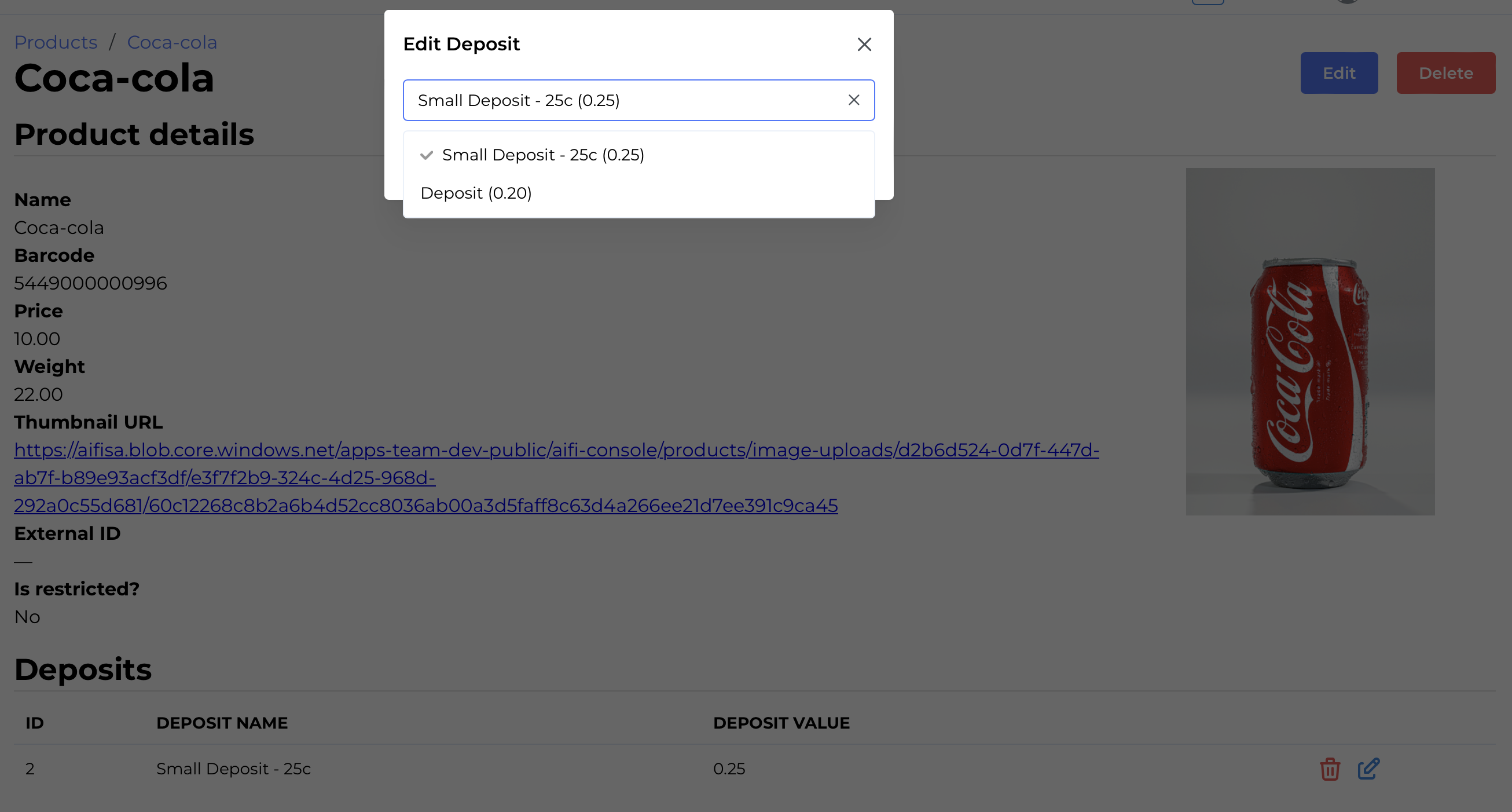Clear the selected deposit in the combo box
1512x812 pixels.
click(853, 100)
